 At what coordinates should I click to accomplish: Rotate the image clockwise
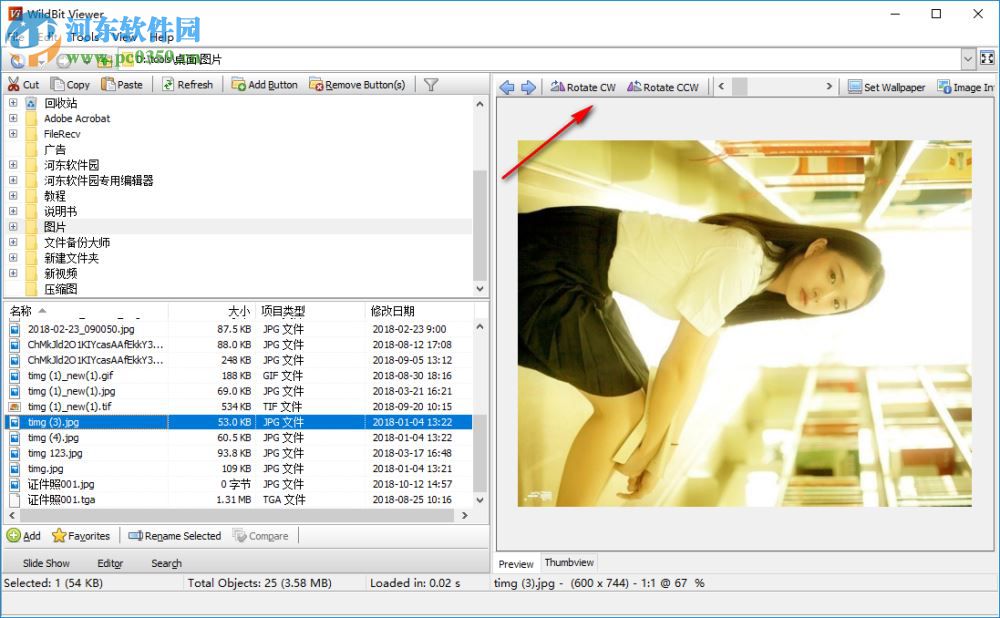(583, 87)
